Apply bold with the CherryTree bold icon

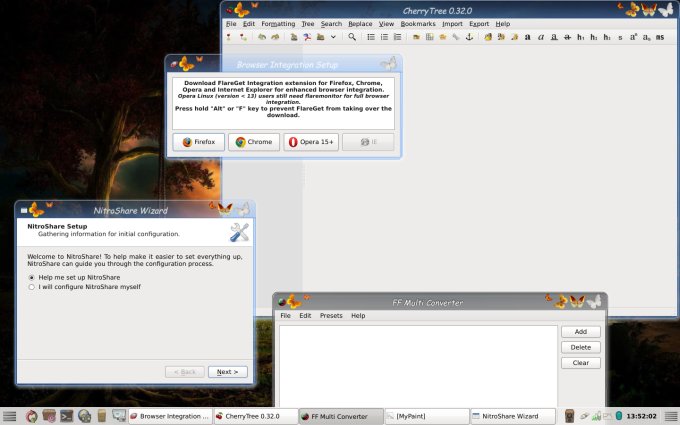click(528, 37)
